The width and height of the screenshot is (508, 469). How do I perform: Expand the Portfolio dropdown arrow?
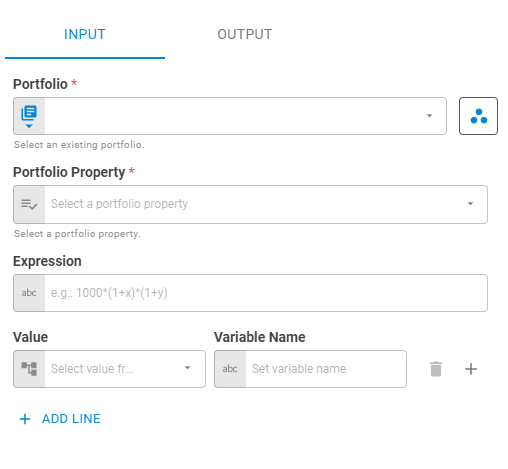click(x=429, y=116)
